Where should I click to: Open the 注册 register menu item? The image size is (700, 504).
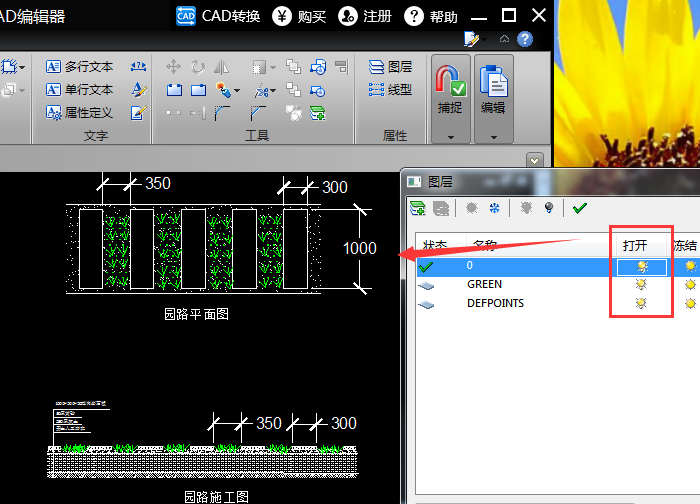[x=365, y=16]
